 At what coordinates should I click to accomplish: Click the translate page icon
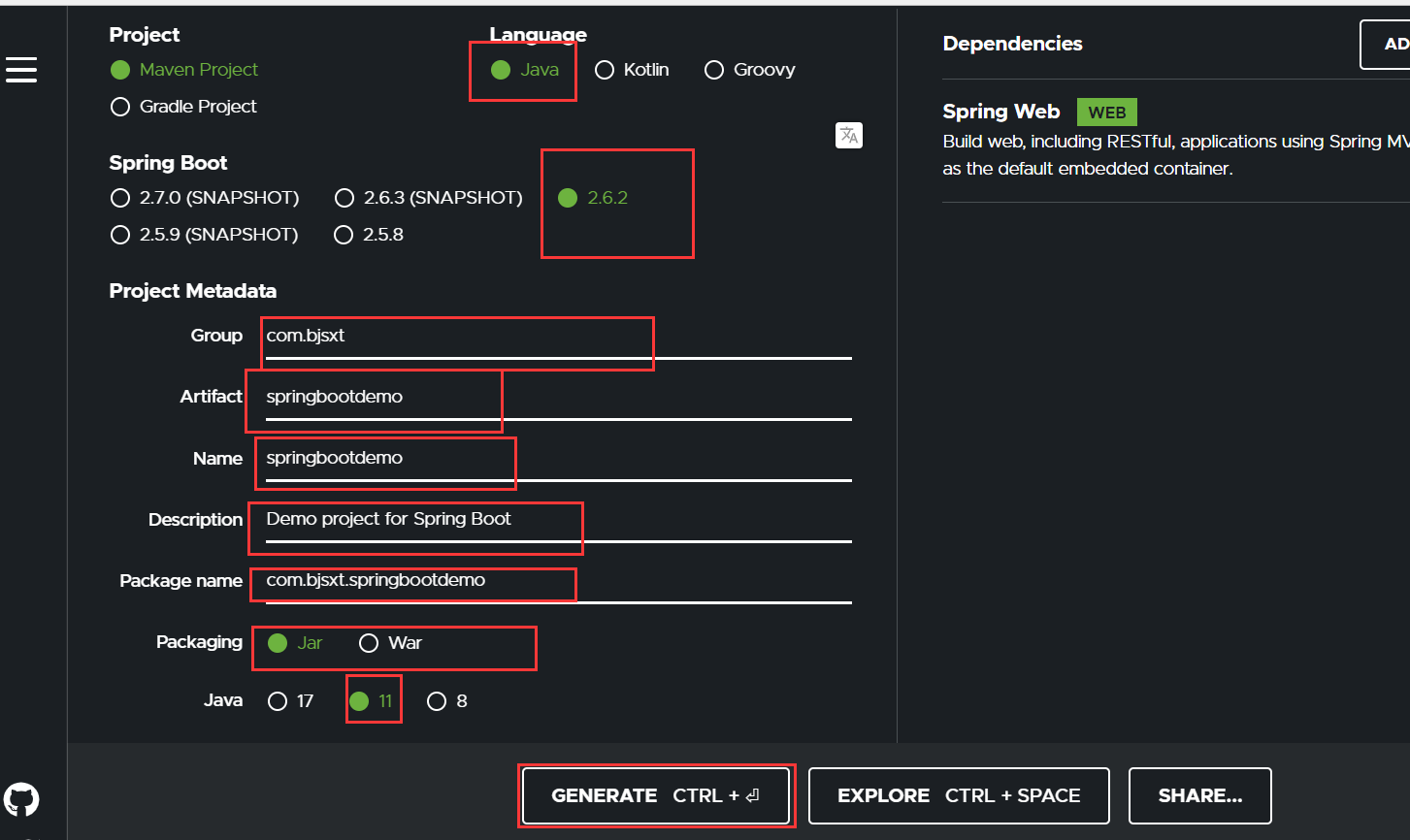click(849, 135)
